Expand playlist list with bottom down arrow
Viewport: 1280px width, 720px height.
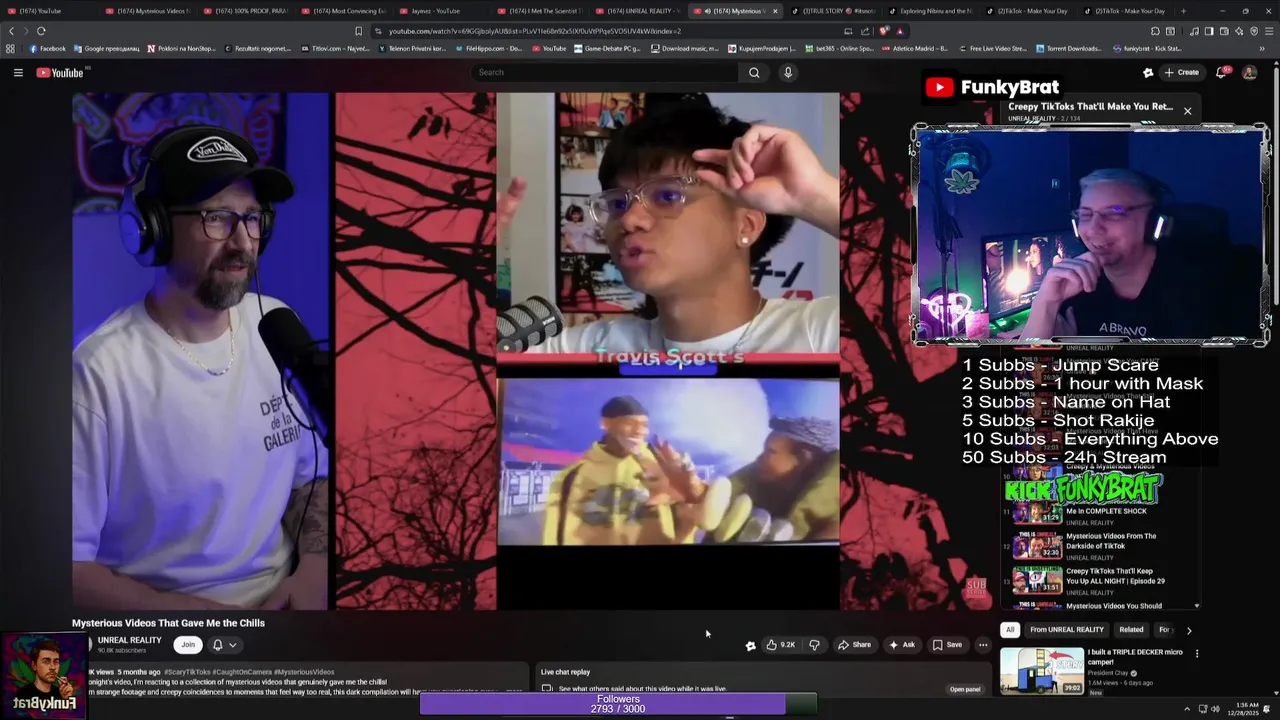coord(1196,606)
